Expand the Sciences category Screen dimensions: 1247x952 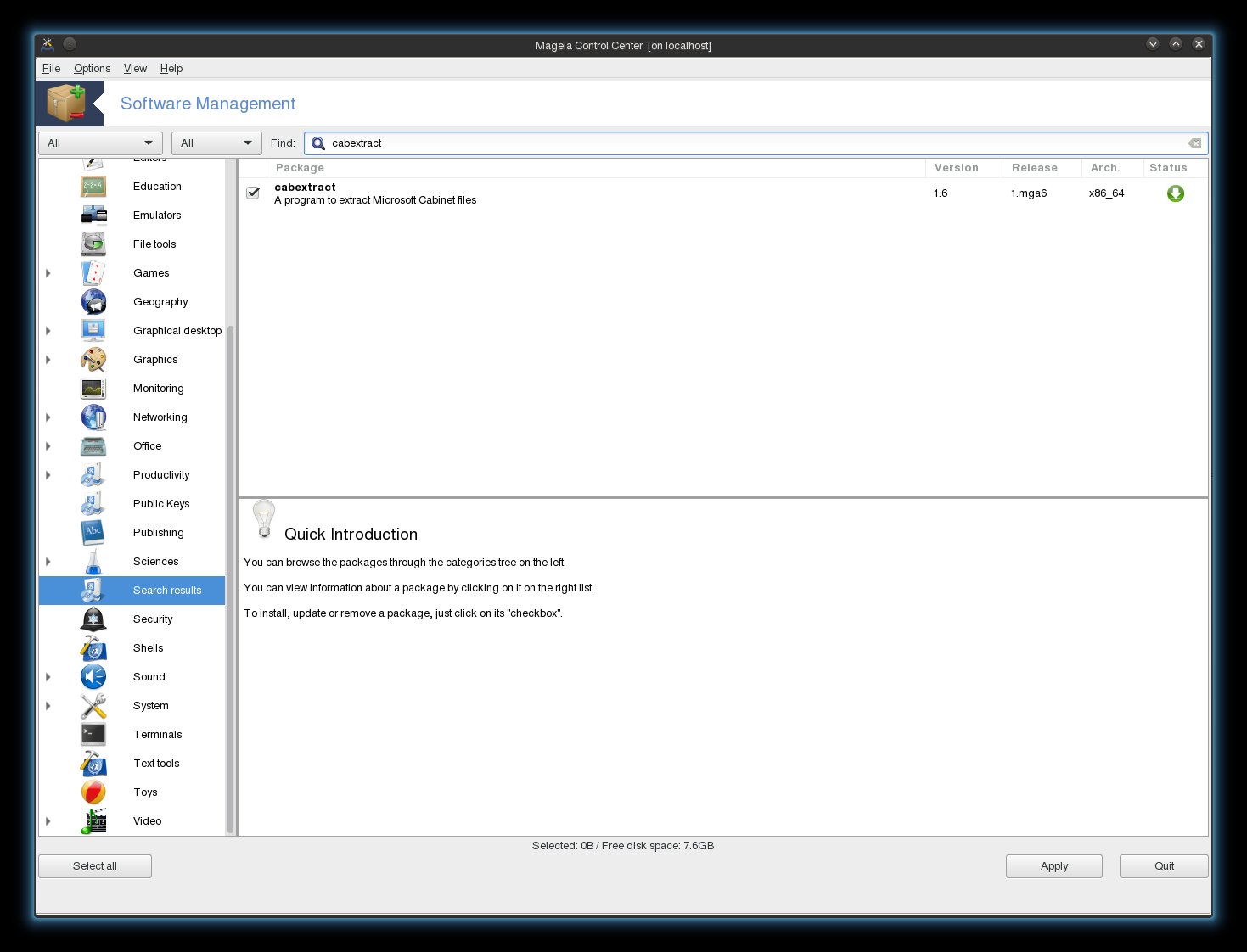click(x=48, y=562)
